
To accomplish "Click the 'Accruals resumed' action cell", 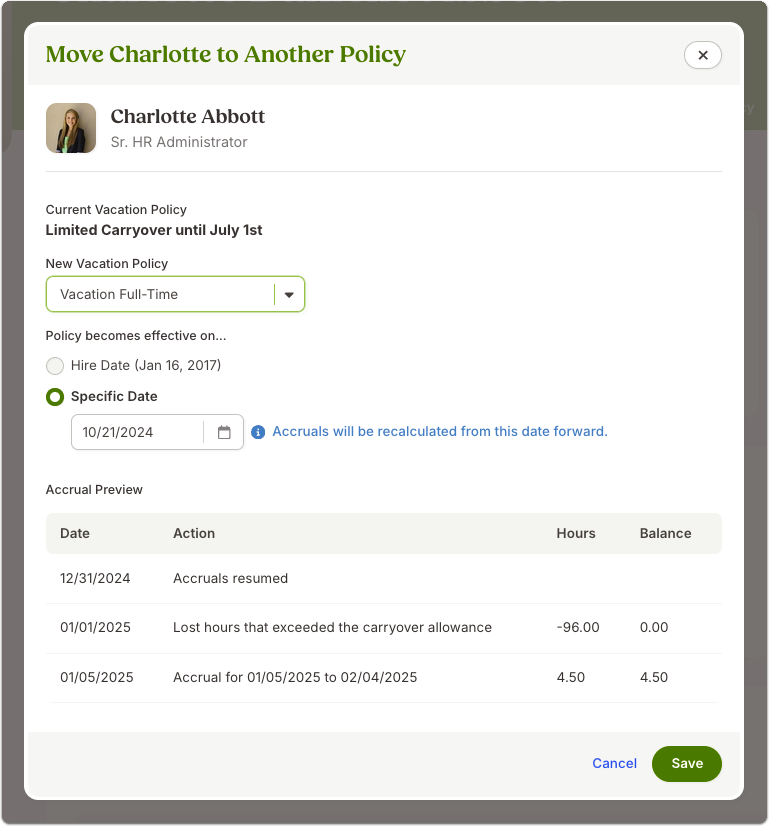I will click(x=230, y=578).
